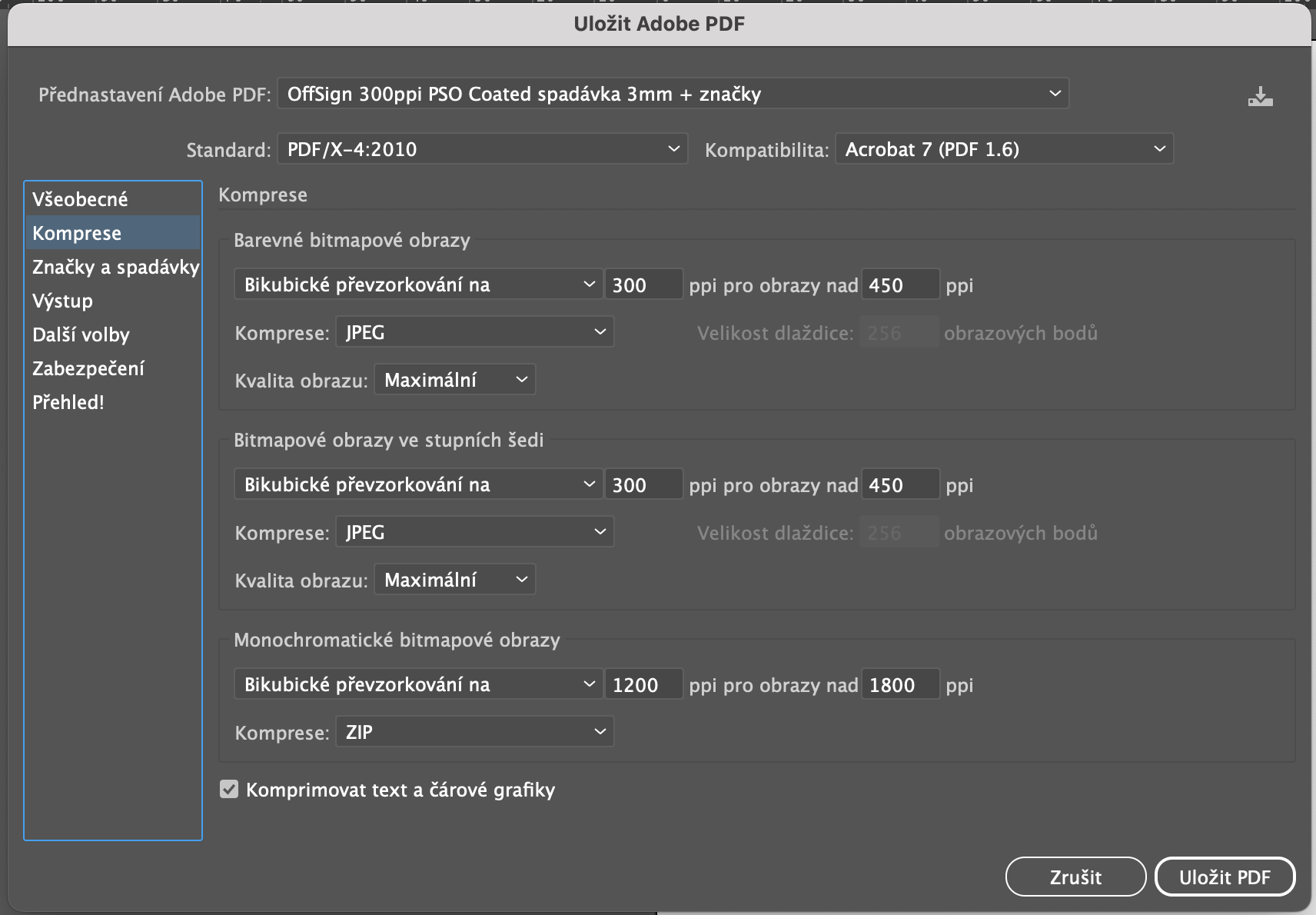Click the 450 ppi threshold field for color images
This screenshot has height=915, width=1316.
(900, 284)
